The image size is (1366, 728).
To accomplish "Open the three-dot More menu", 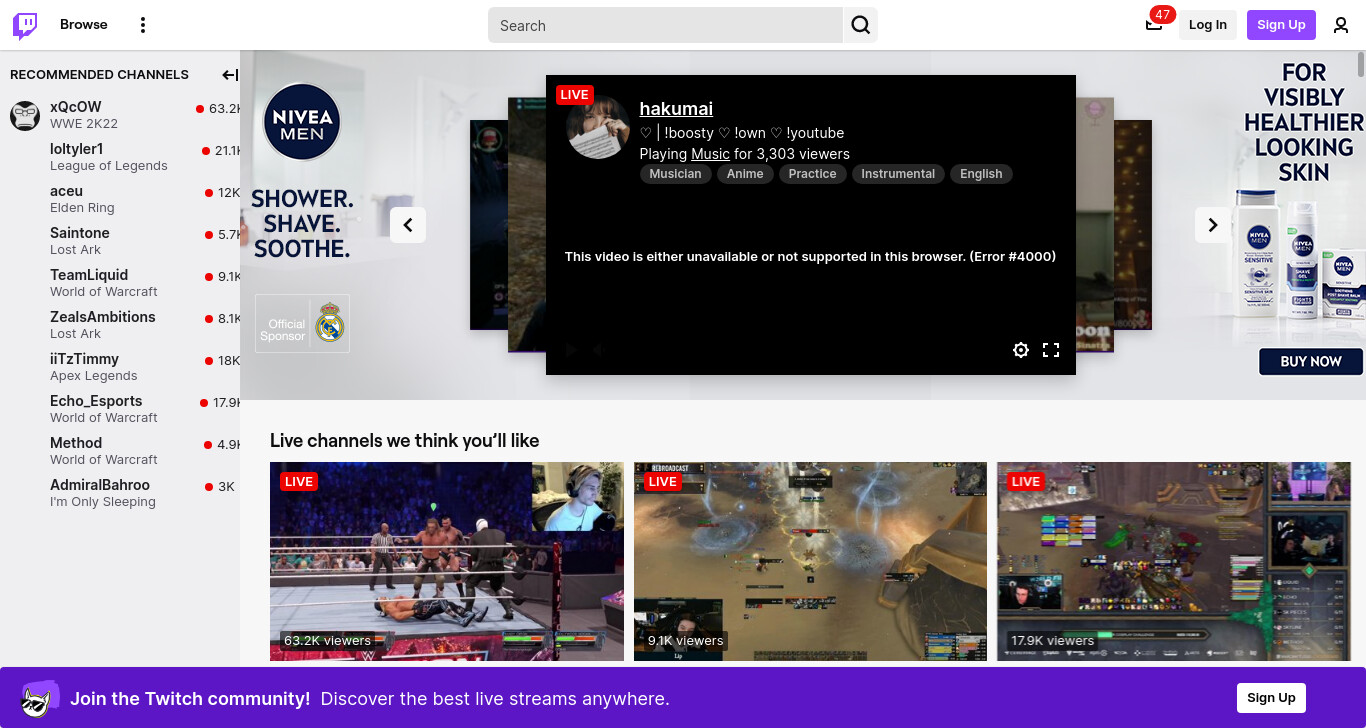I will (x=143, y=25).
